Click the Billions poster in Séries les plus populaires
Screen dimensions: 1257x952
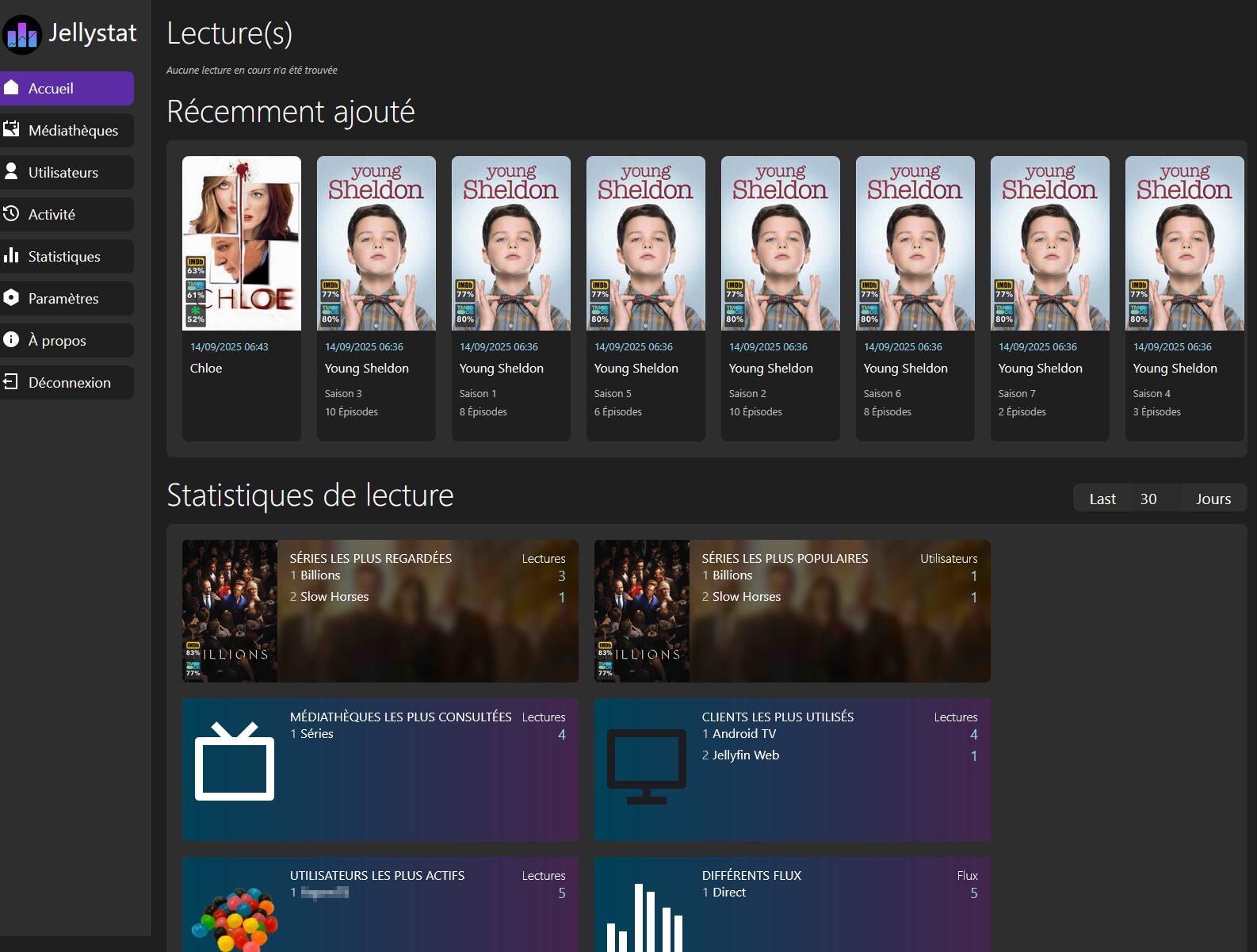tap(642, 611)
